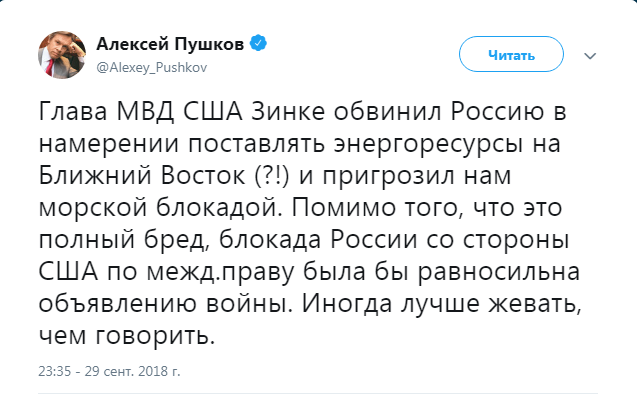Expand the tweet options chevron menu

[x=590, y=56]
